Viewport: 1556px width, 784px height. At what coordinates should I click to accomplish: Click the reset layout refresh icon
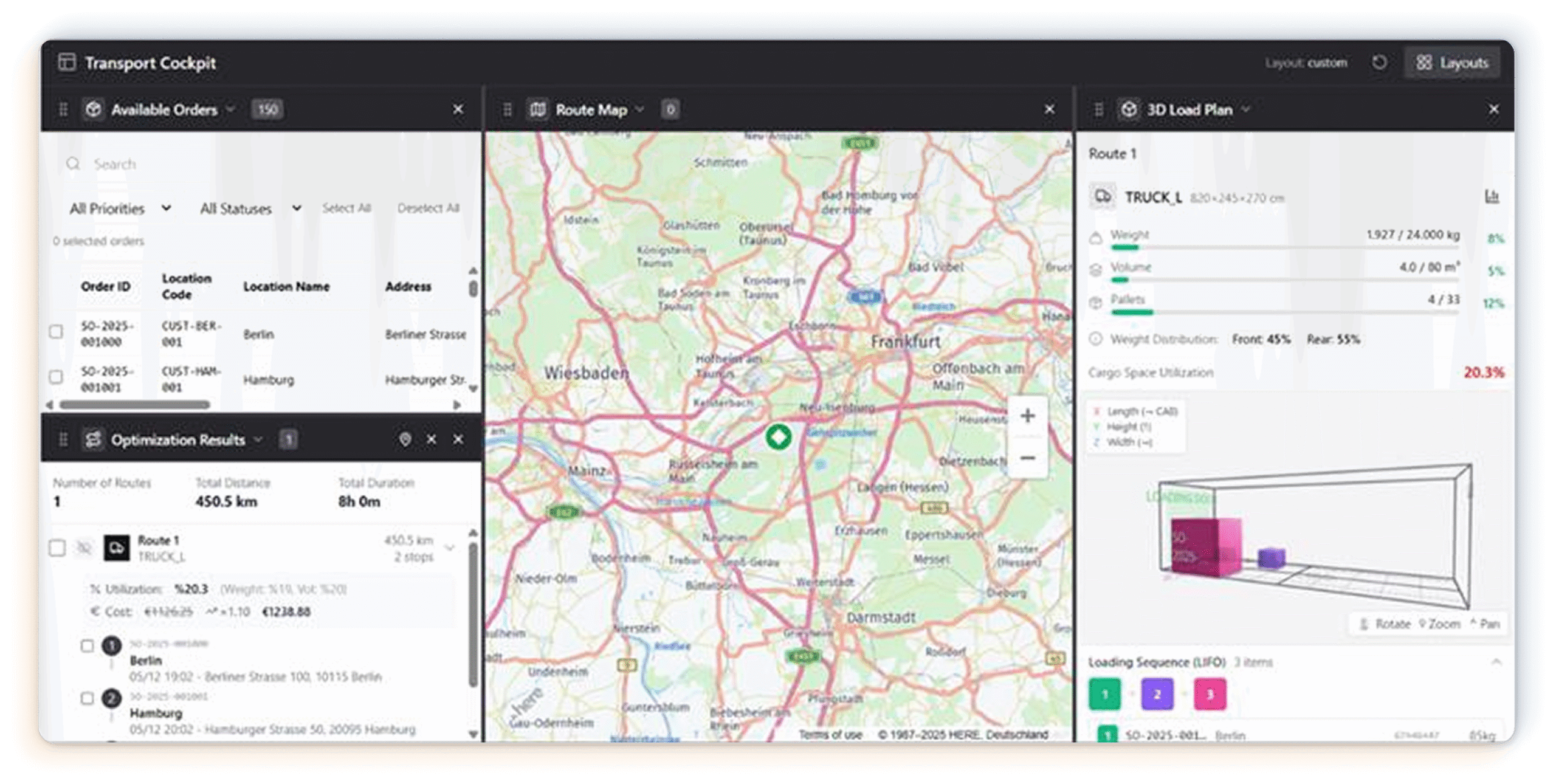1379,63
